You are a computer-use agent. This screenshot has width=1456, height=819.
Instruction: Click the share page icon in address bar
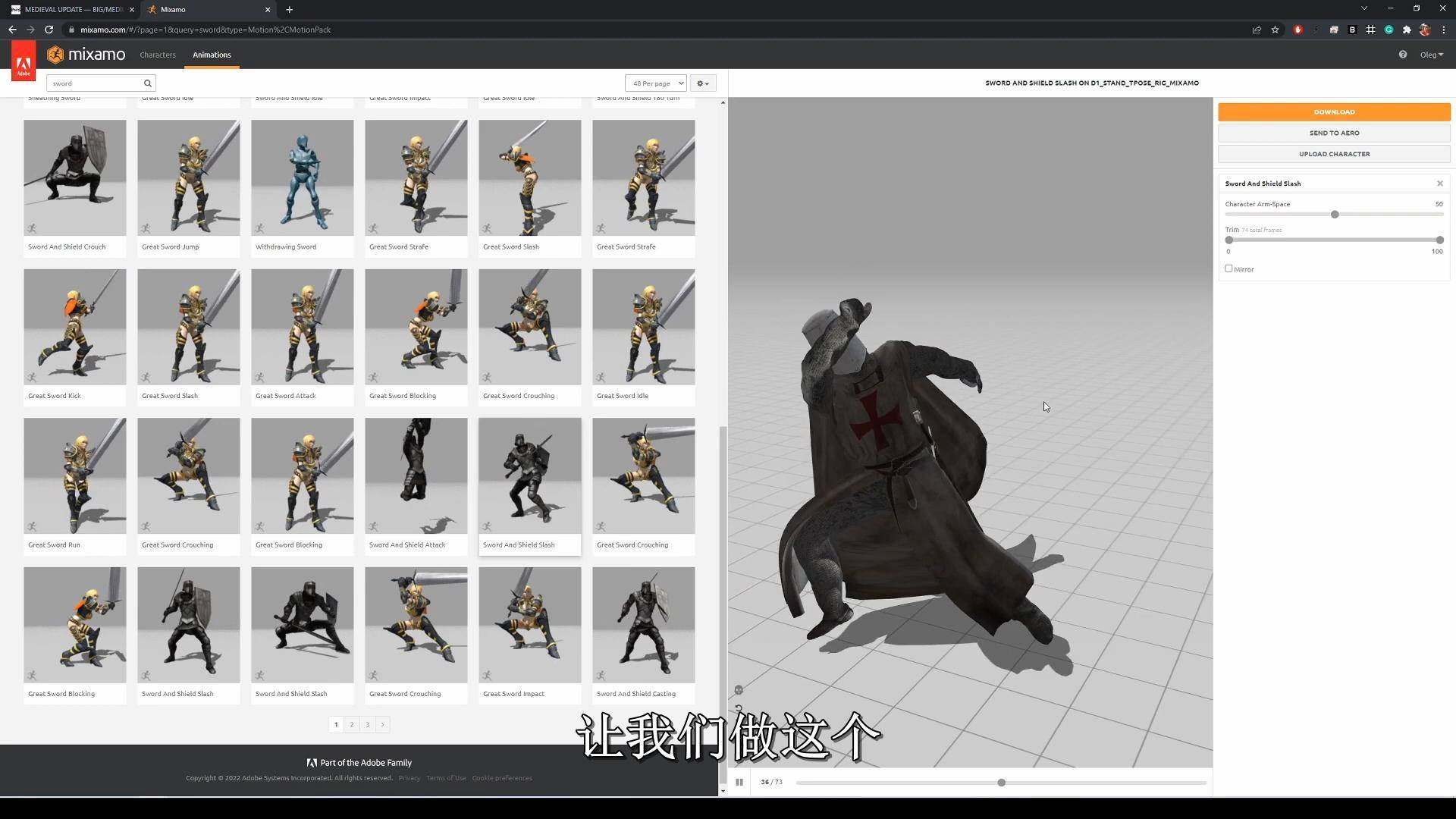click(1257, 30)
